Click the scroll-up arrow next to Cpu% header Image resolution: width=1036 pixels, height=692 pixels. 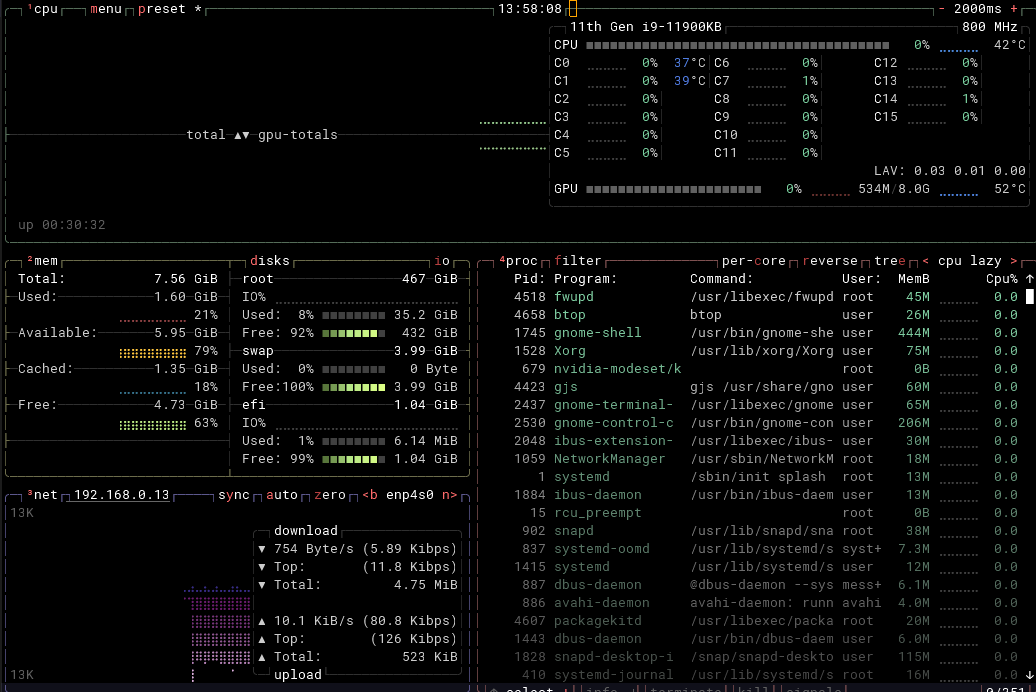click(1029, 279)
